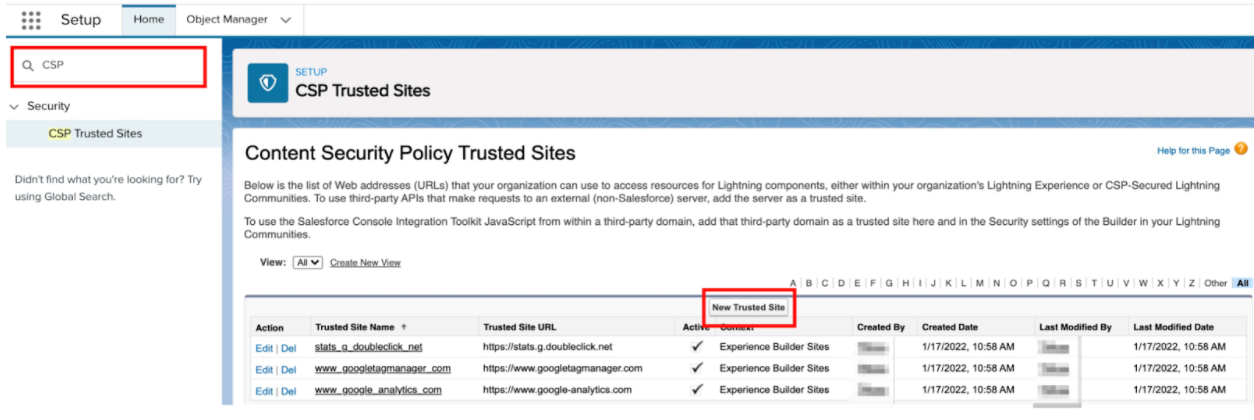Viewport: 1254px width, 420px height.
Task: Filter the list by Other
Action: (x=1215, y=283)
